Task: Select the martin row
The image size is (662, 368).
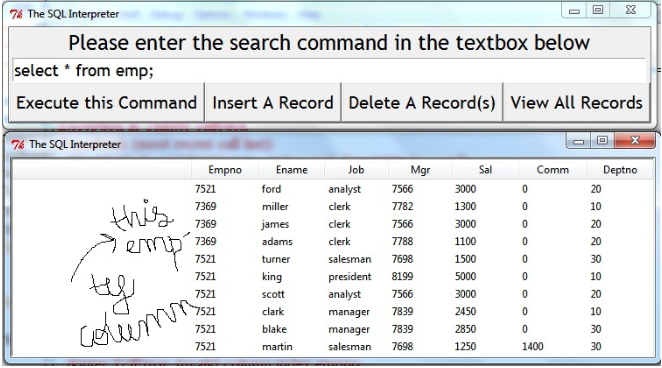Action: [x=333, y=346]
